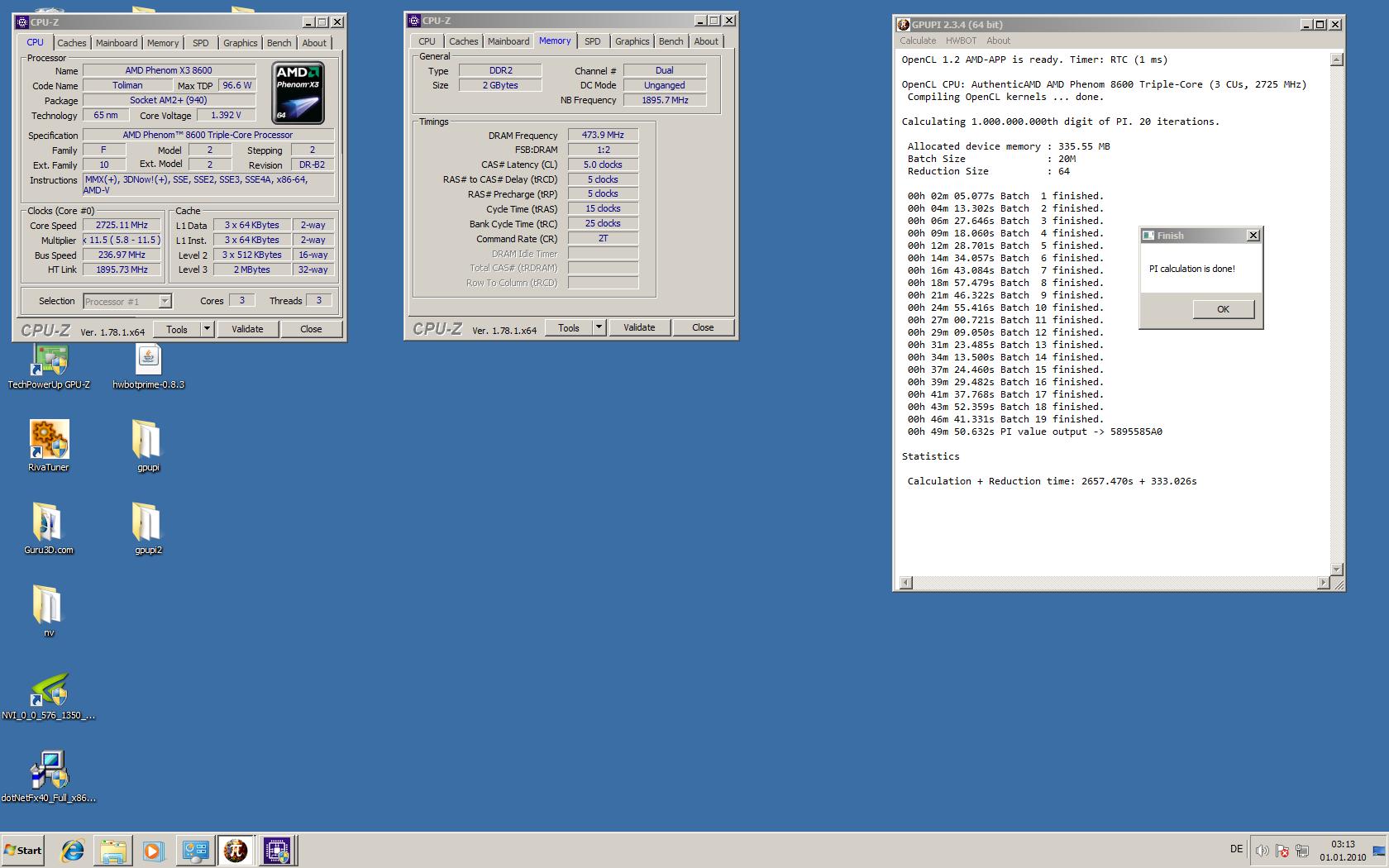Open Tools dropdown arrow in left CPU-Z
1389x868 pixels.
(207, 329)
